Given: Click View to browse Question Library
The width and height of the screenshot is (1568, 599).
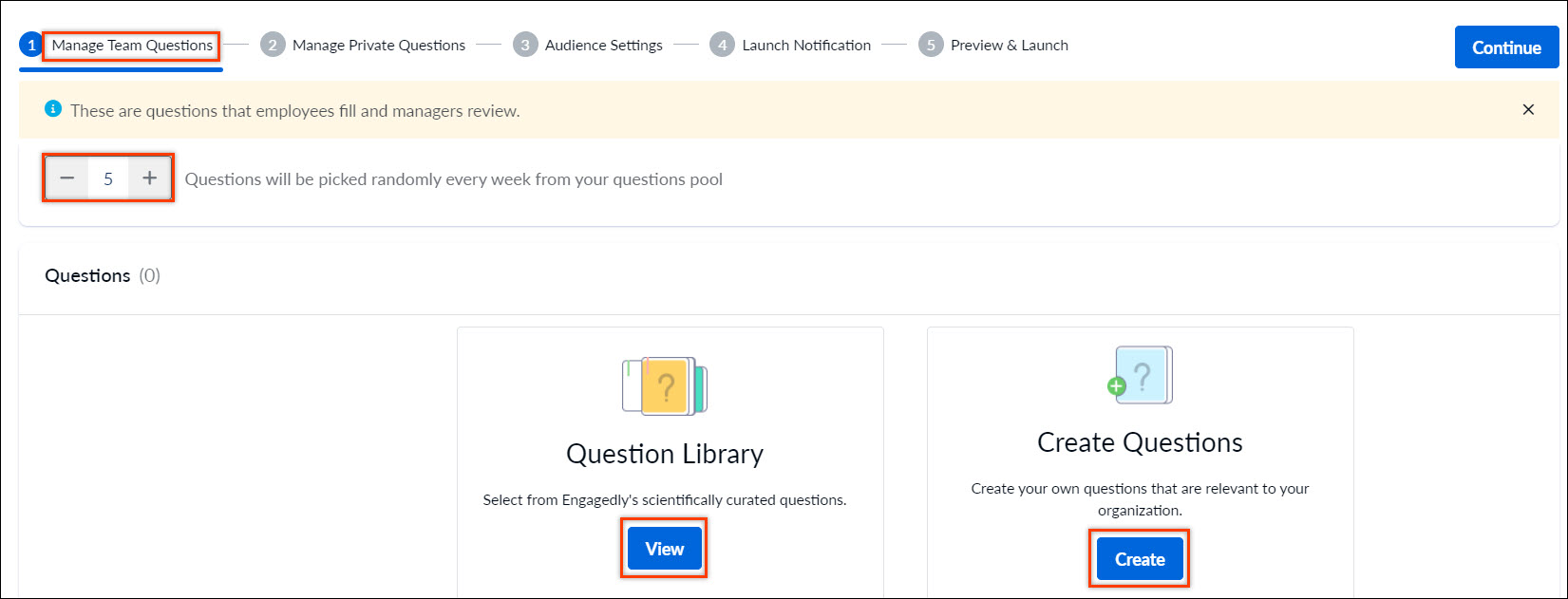Looking at the screenshot, I should point(665,549).
